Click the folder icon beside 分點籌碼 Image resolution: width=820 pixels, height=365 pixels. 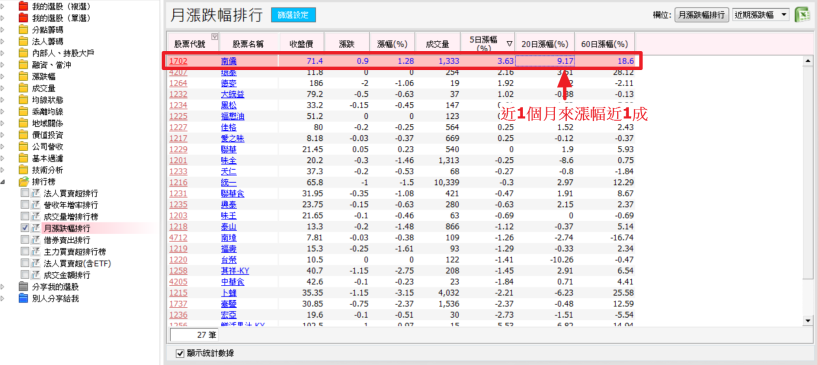tap(23, 30)
